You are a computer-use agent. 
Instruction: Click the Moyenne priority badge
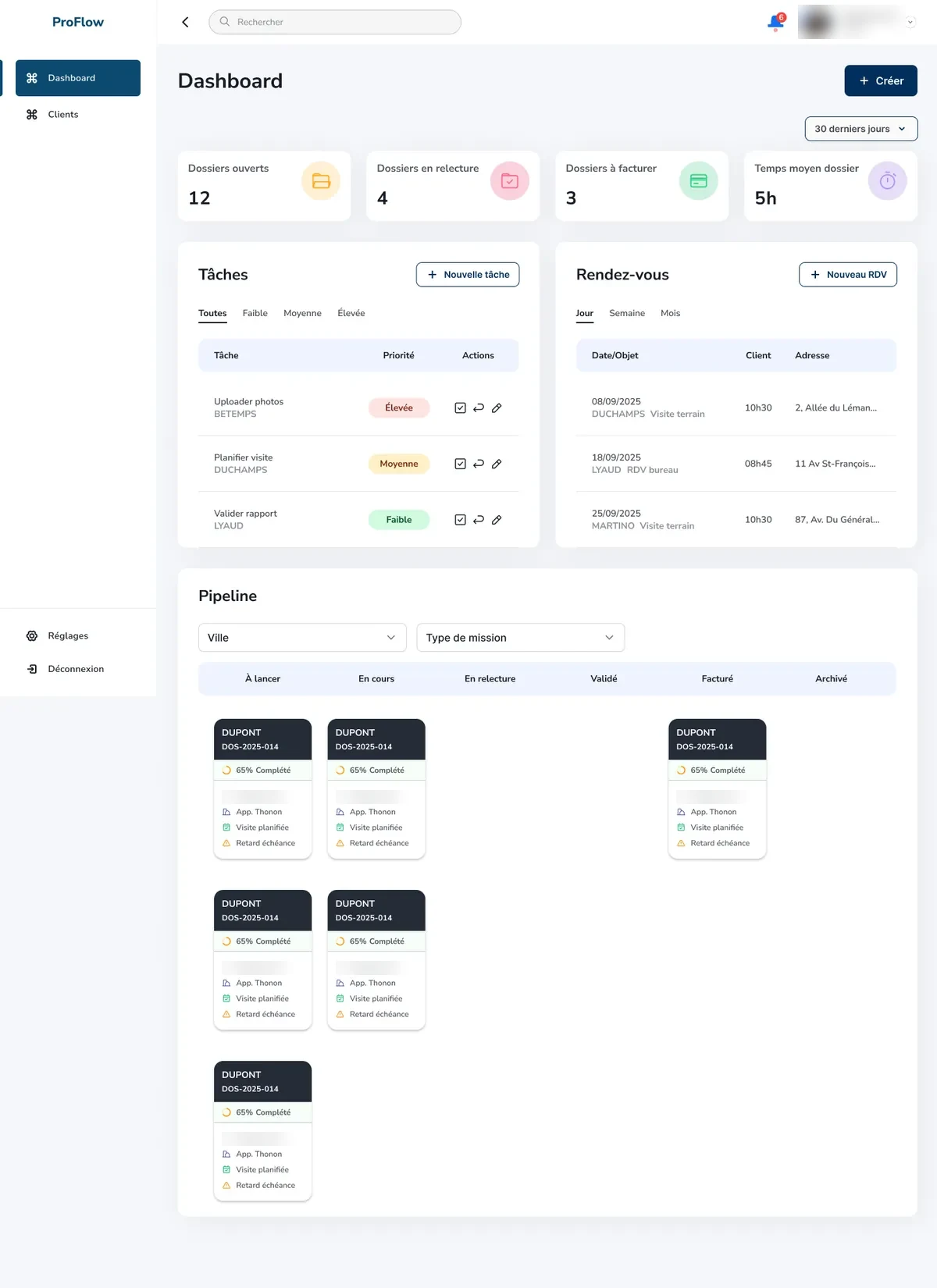tap(399, 464)
